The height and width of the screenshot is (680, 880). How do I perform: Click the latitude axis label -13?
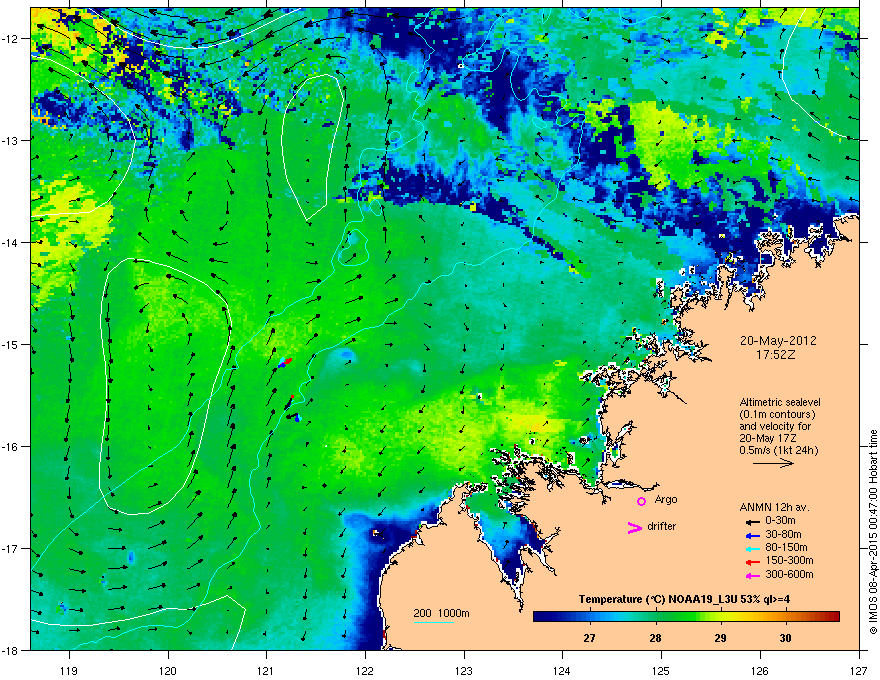[11, 141]
